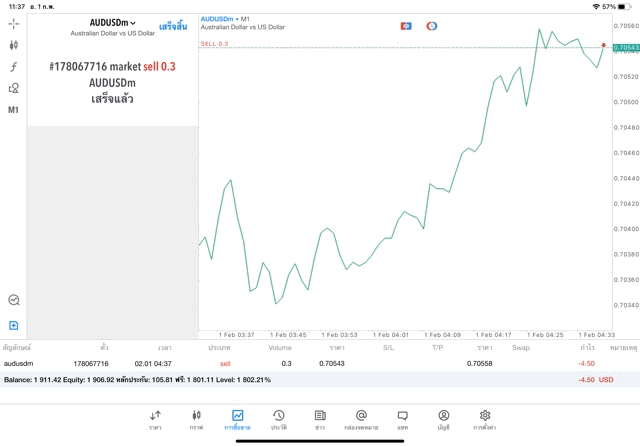The height and width of the screenshot is (447, 640).
Task: Click the red-blue square chart icon
Action: (x=406, y=26)
